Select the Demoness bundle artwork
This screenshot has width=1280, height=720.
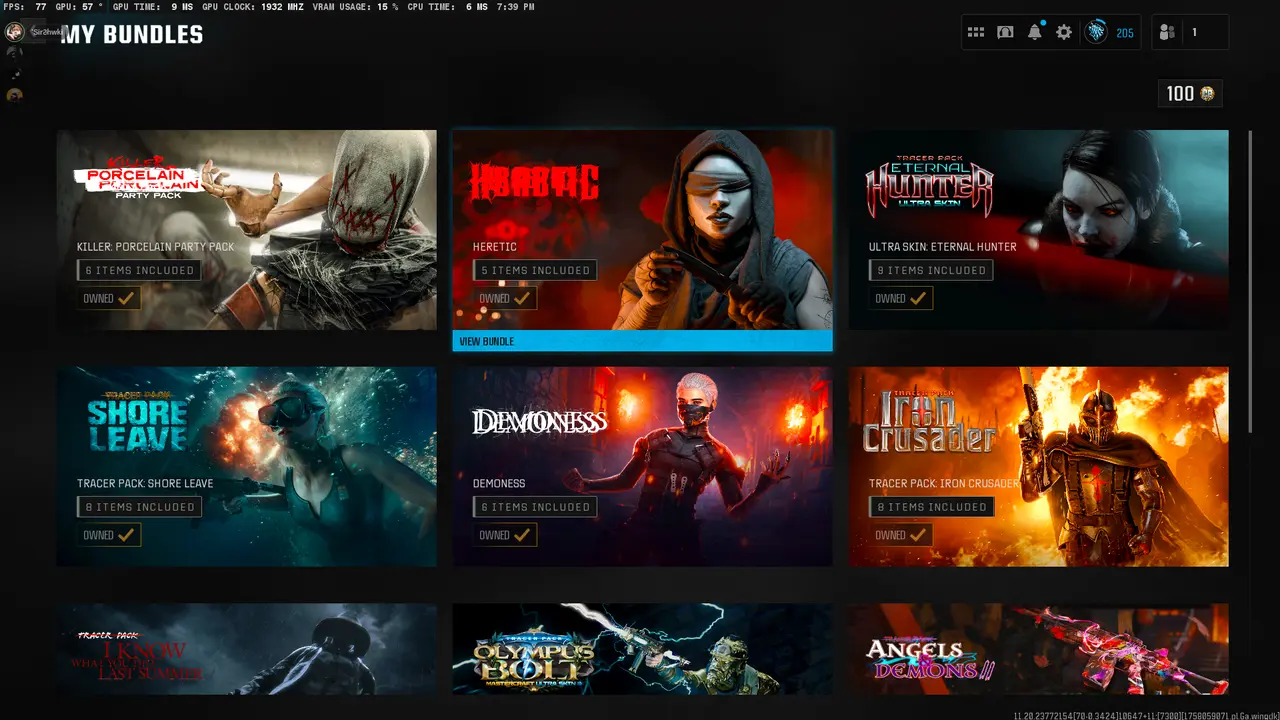[x=642, y=467]
